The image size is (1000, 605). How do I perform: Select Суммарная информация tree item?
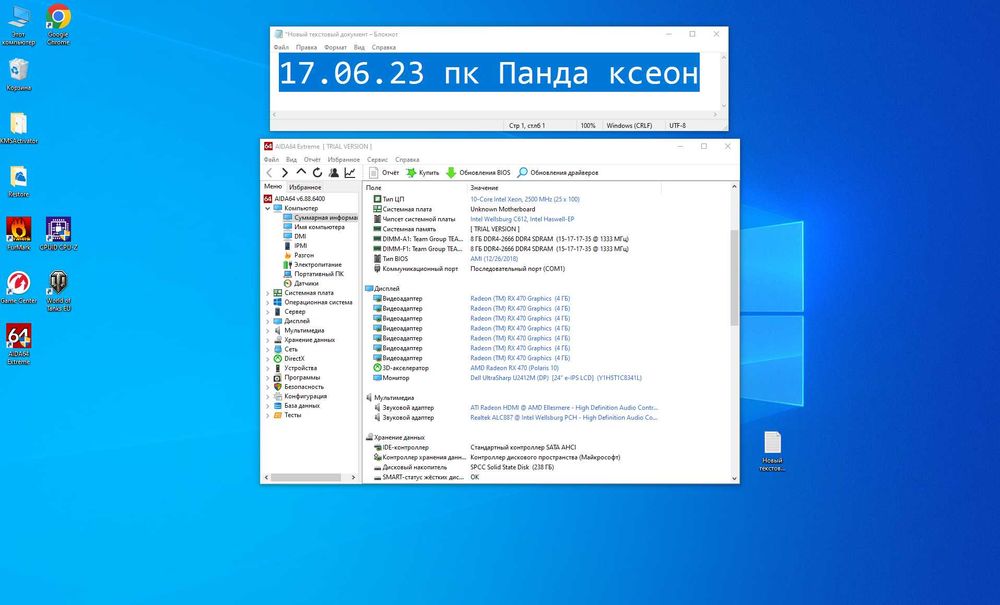[320, 217]
